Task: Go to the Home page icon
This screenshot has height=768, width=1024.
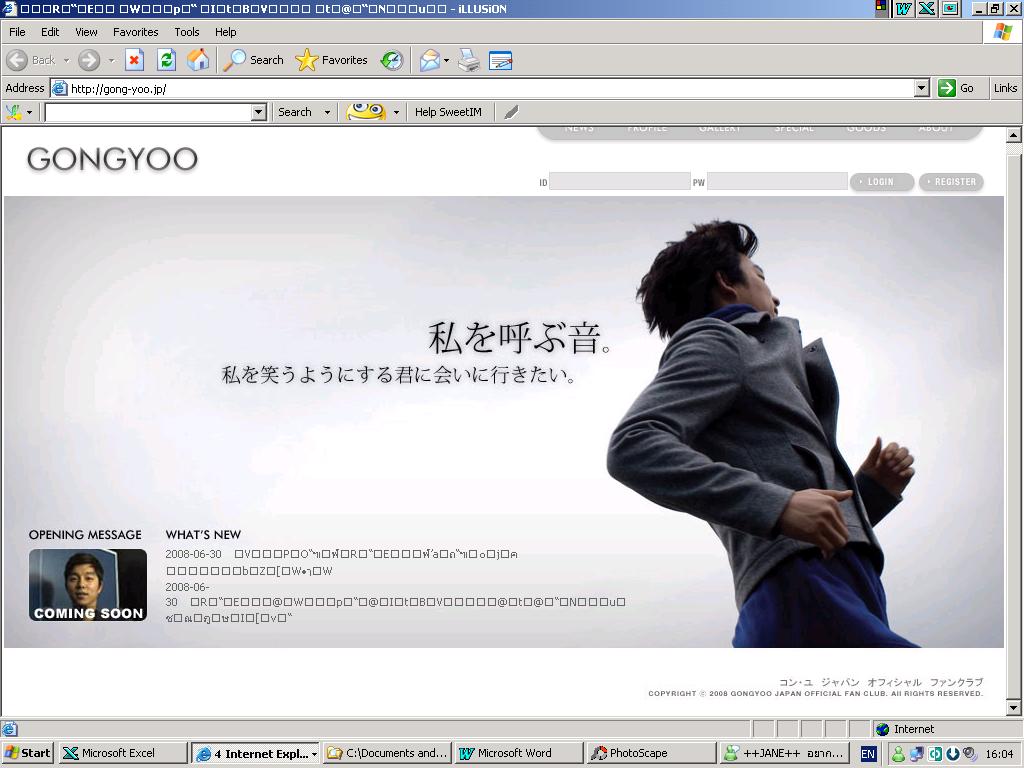Action: click(198, 60)
